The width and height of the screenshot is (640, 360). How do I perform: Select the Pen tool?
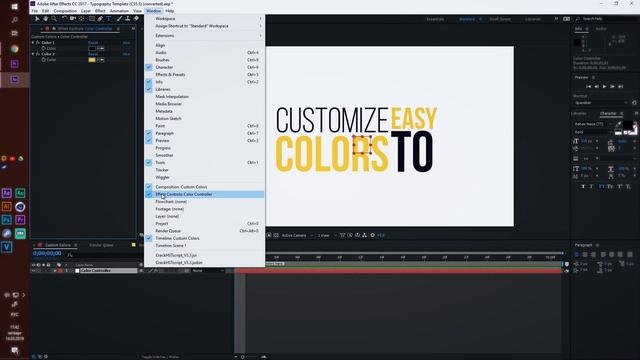(100, 19)
